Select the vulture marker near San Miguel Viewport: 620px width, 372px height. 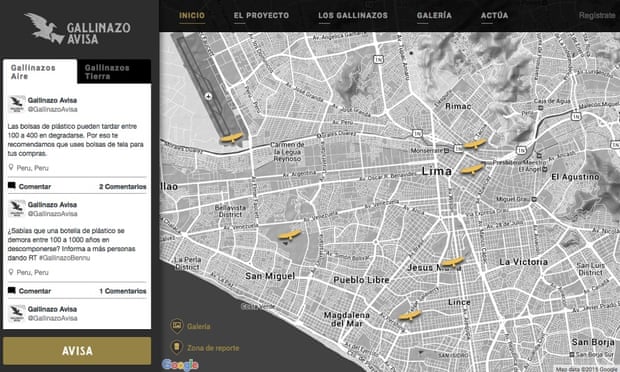[290, 235]
